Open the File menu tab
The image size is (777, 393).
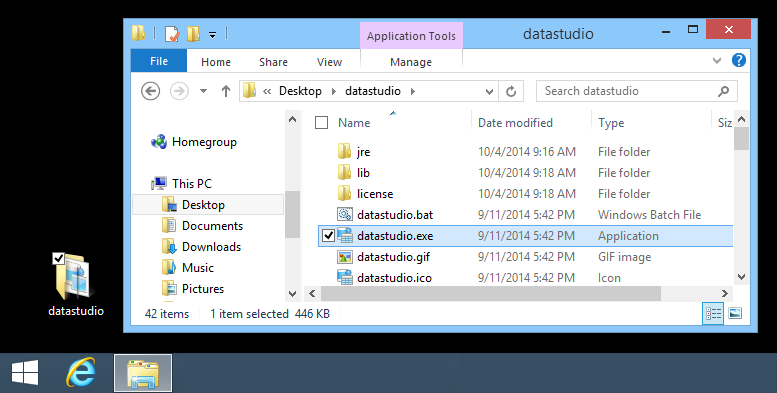[x=159, y=61]
